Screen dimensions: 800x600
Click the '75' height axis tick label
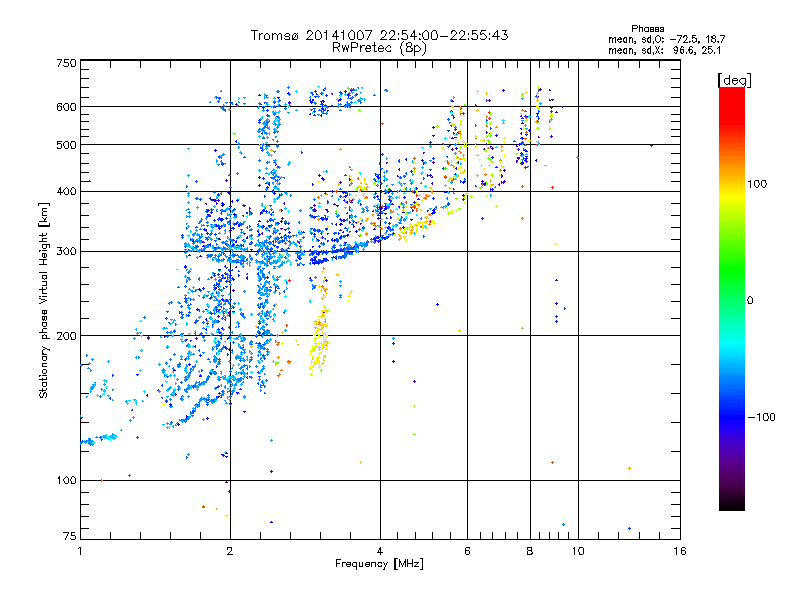(70, 536)
